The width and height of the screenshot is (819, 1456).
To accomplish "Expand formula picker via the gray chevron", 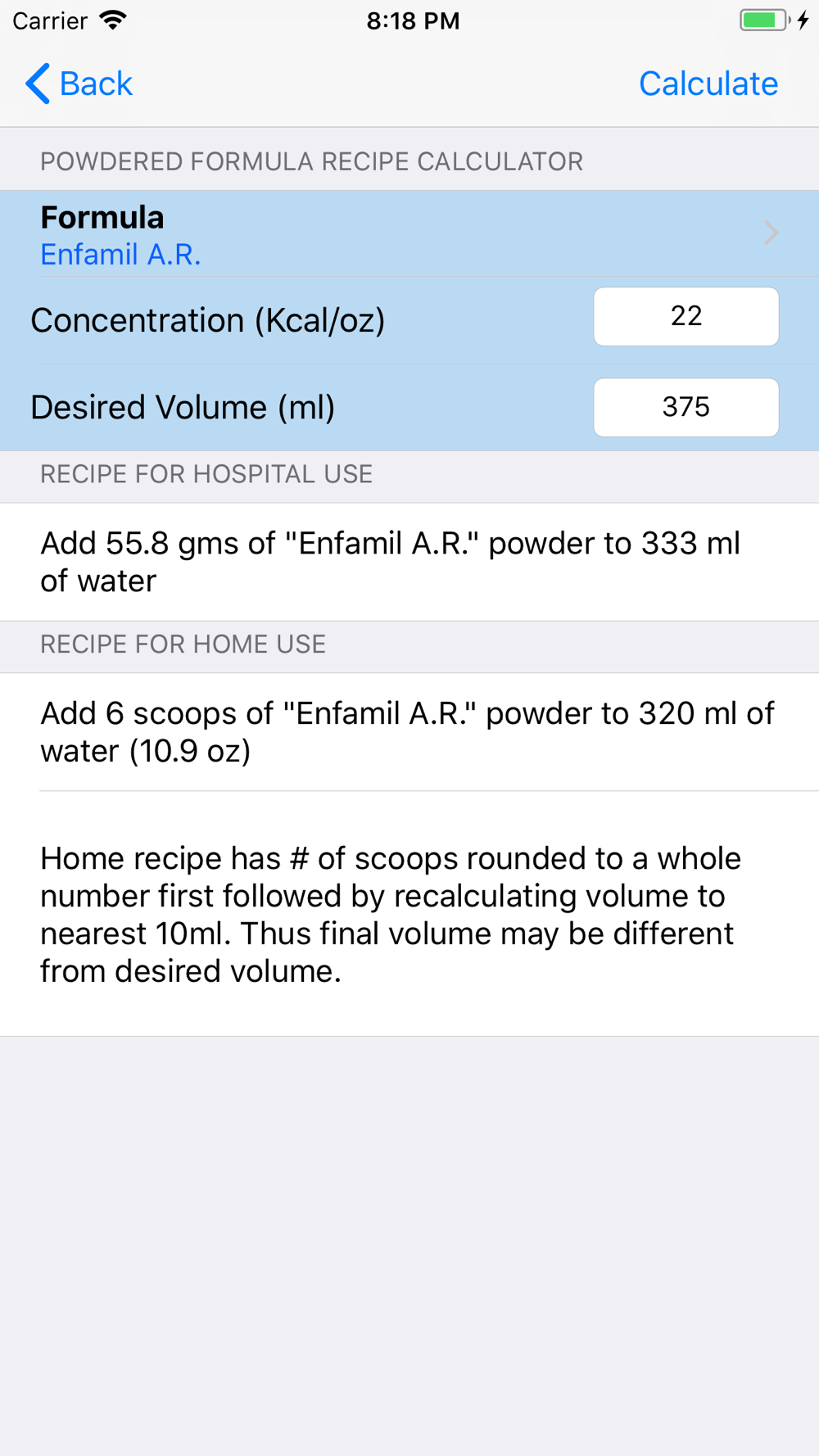I will point(771,233).
